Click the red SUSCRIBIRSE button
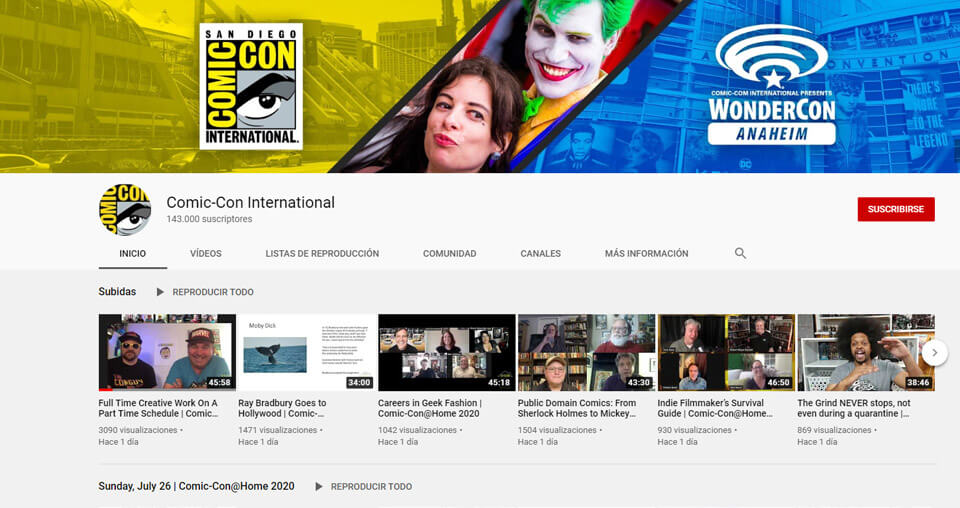Image resolution: width=960 pixels, height=508 pixels. 896,209
